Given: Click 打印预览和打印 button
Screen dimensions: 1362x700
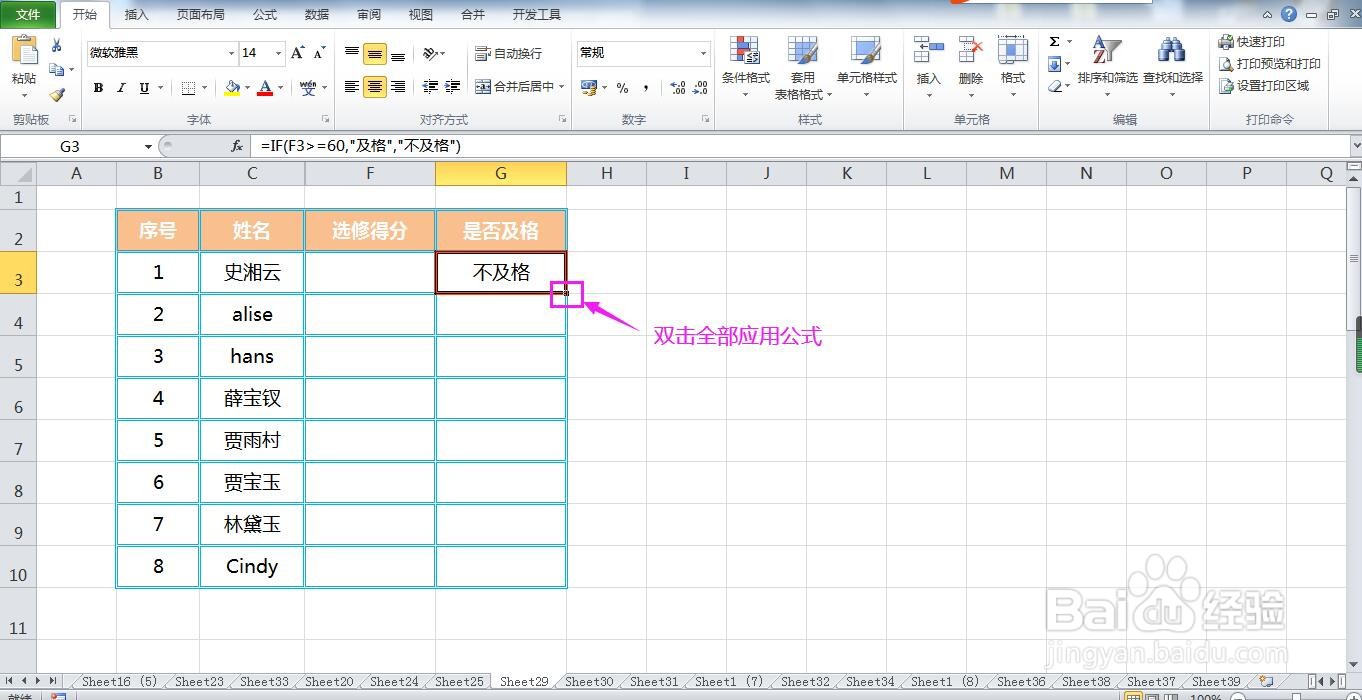Looking at the screenshot, I should pyautogui.click(x=1269, y=64).
